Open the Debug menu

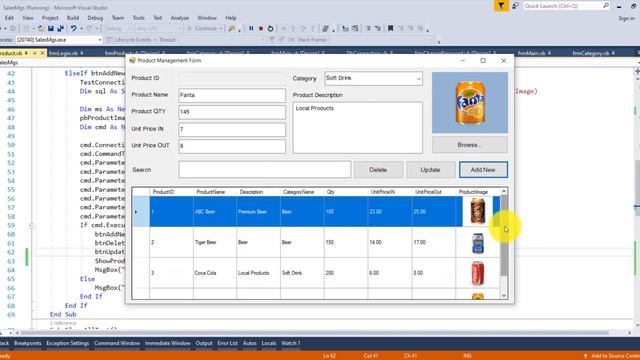[x=95, y=18]
